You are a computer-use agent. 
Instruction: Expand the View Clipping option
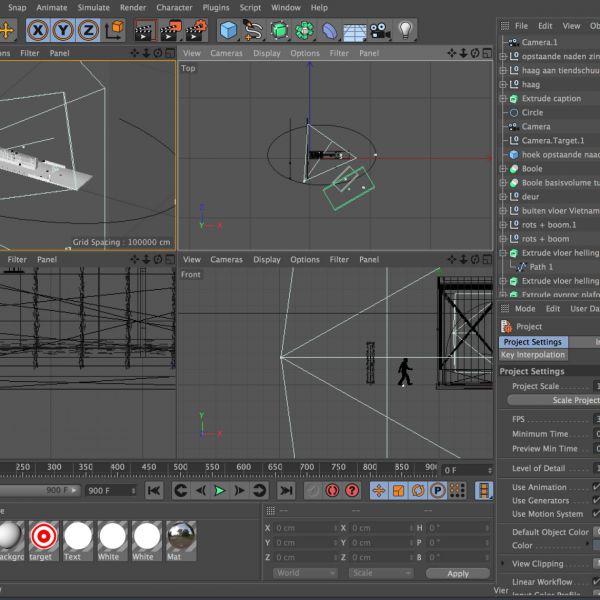[504, 564]
